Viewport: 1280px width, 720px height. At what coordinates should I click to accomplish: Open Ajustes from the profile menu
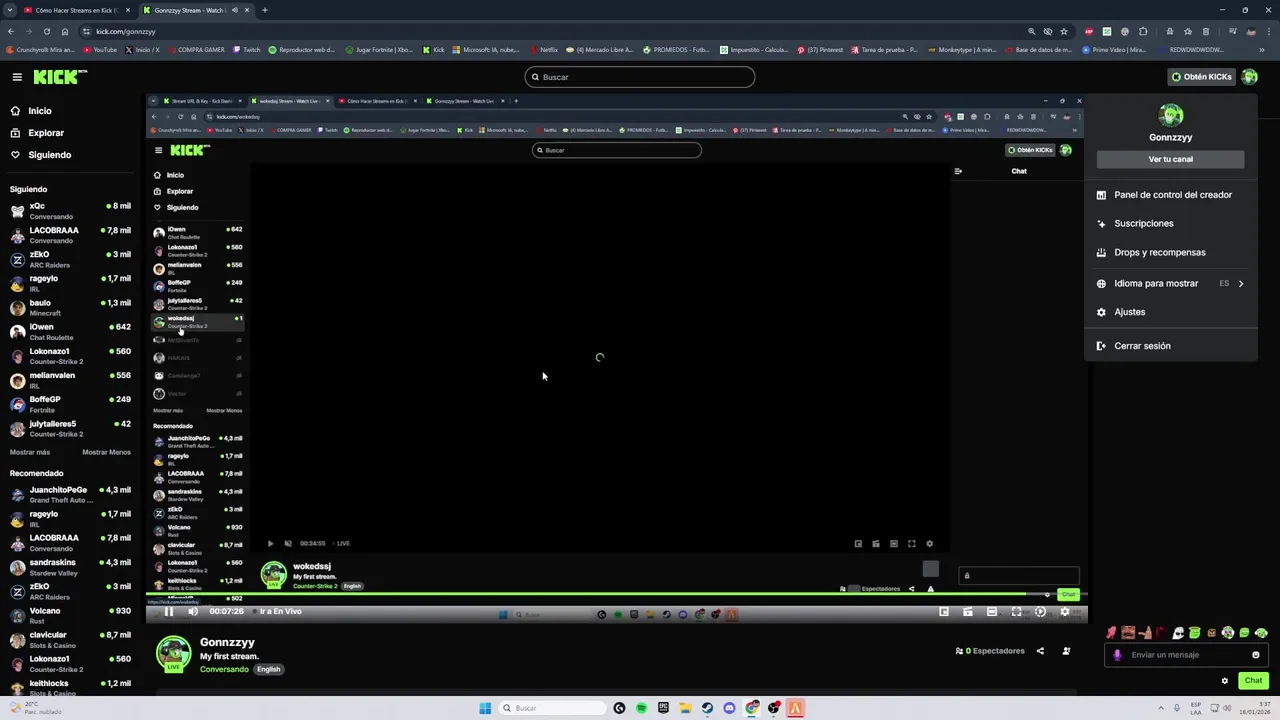point(1170,312)
